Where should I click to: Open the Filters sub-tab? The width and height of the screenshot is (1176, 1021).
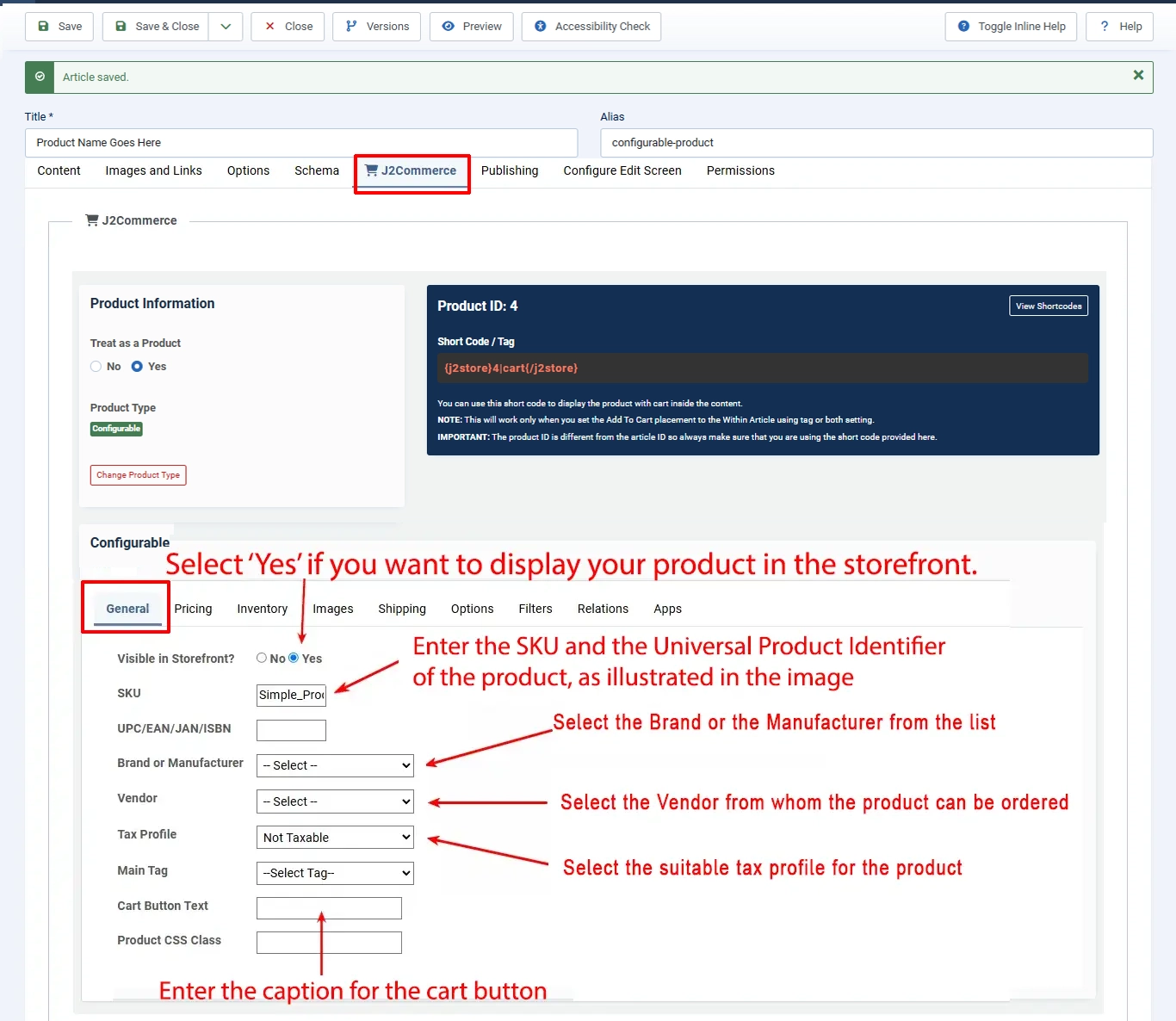(x=535, y=609)
